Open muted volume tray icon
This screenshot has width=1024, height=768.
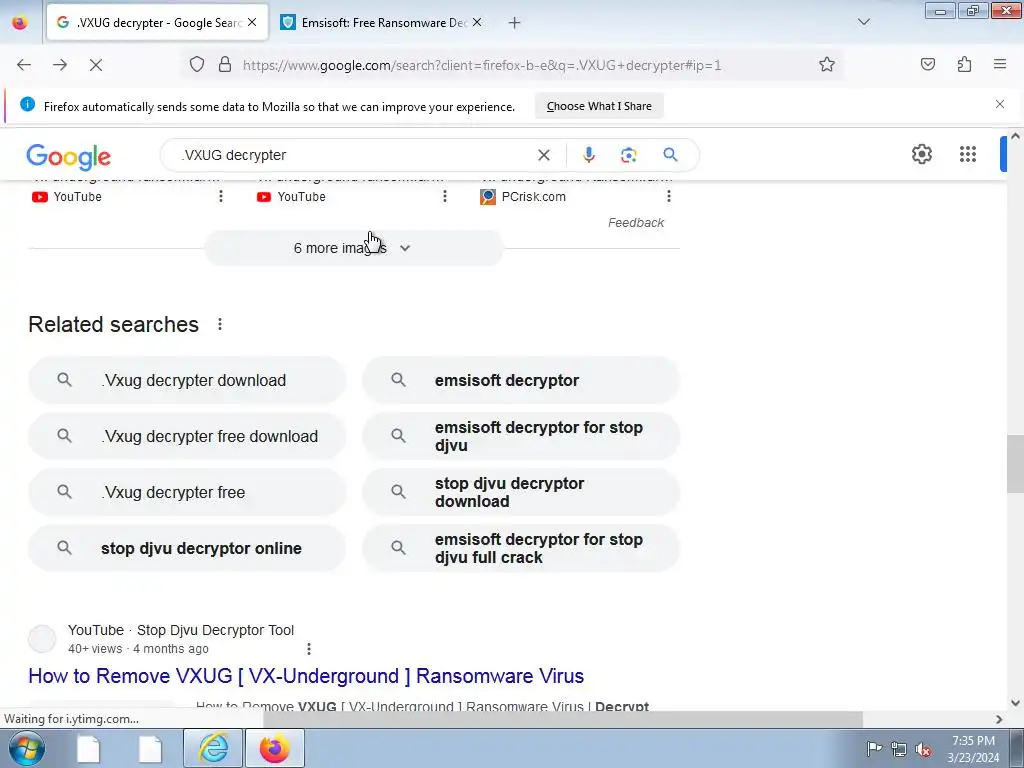point(923,749)
